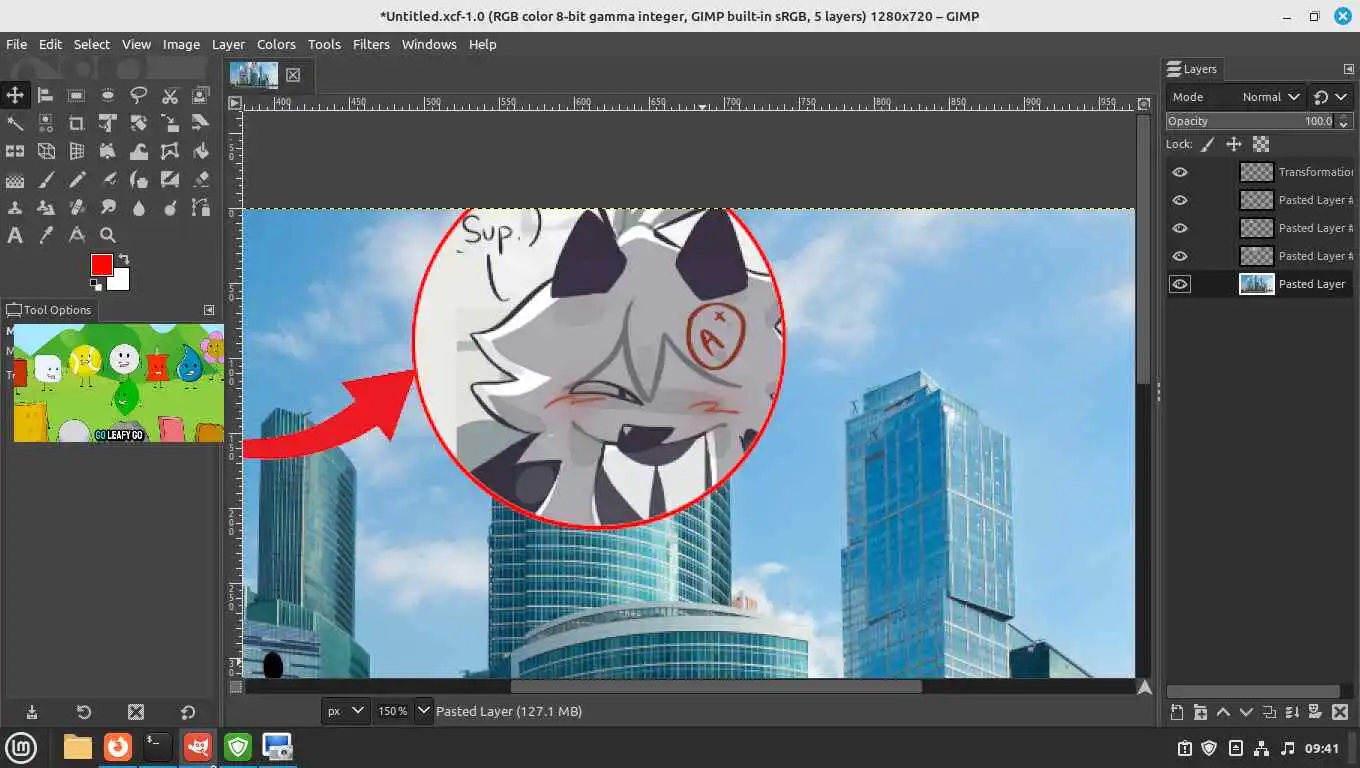Open the Layers panel configure tab menu

point(1348,69)
